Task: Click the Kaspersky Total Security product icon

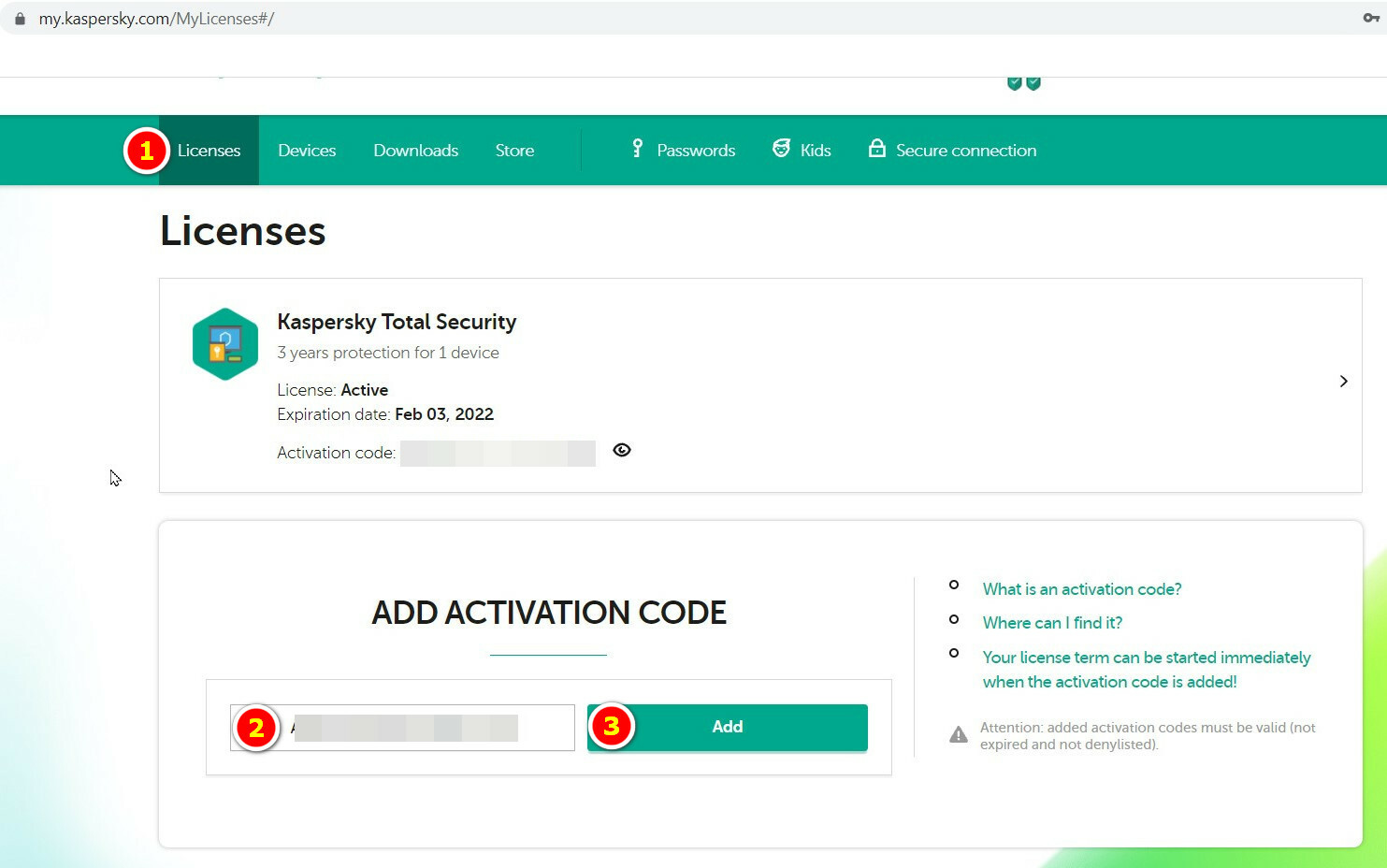Action: pos(225,344)
